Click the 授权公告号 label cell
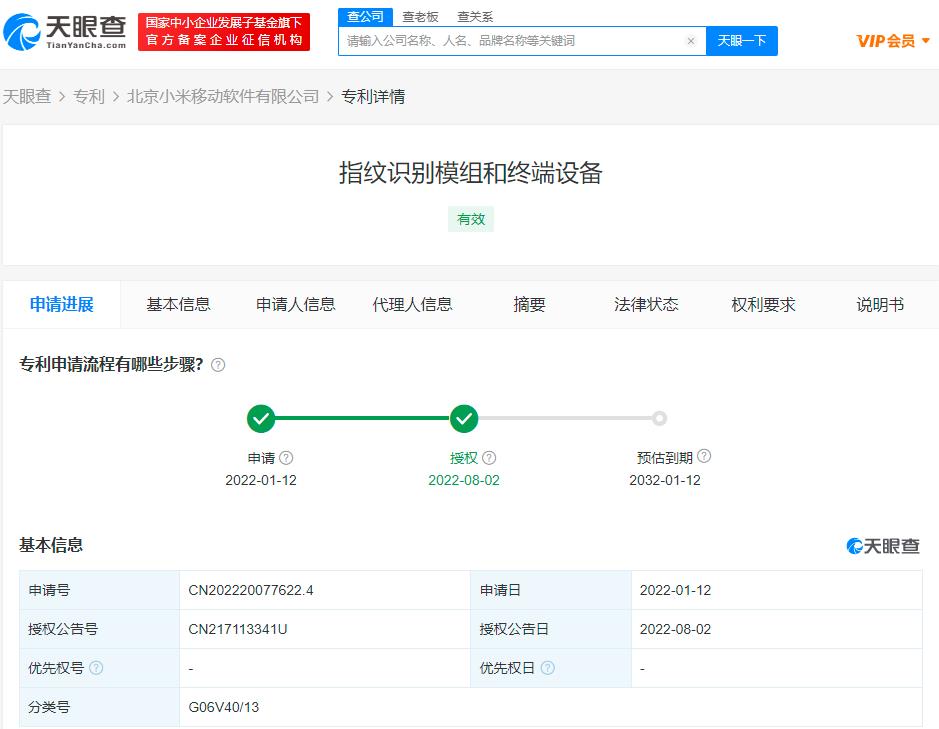Viewport: 939px width, 729px height. [x=99, y=630]
